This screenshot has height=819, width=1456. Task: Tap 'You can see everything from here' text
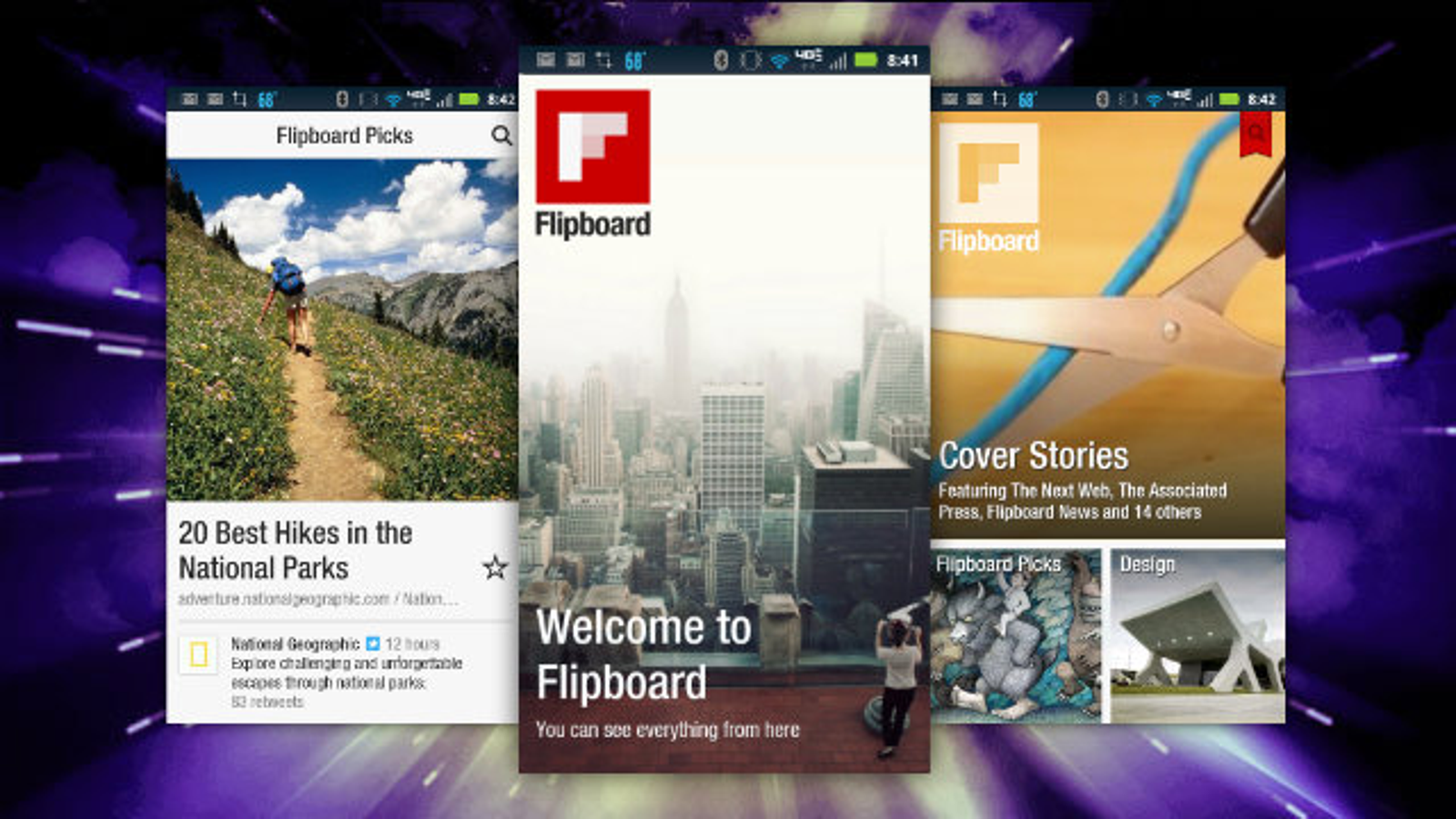(668, 730)
